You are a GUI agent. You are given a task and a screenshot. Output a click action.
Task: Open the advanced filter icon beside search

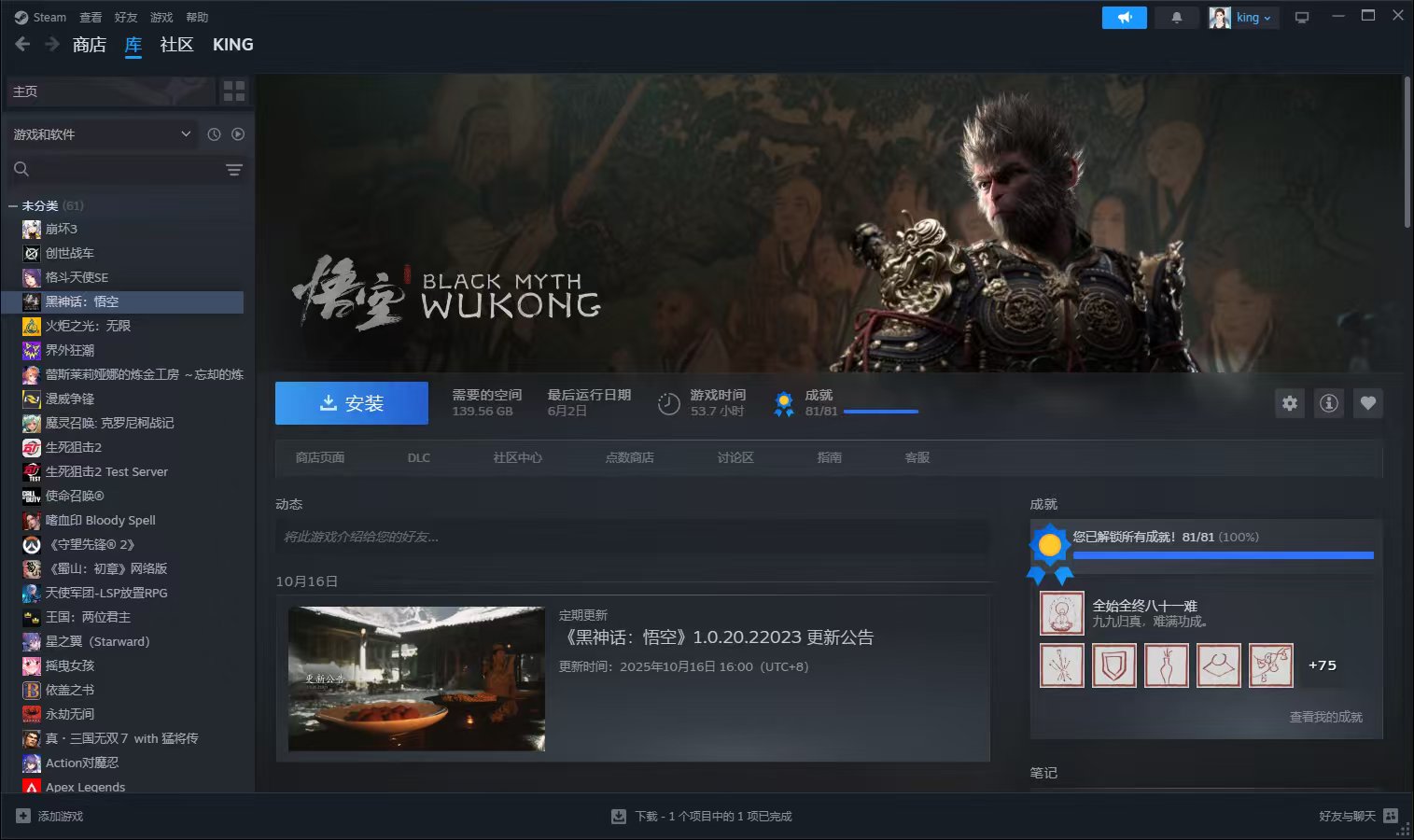click(x=233, y=170)
